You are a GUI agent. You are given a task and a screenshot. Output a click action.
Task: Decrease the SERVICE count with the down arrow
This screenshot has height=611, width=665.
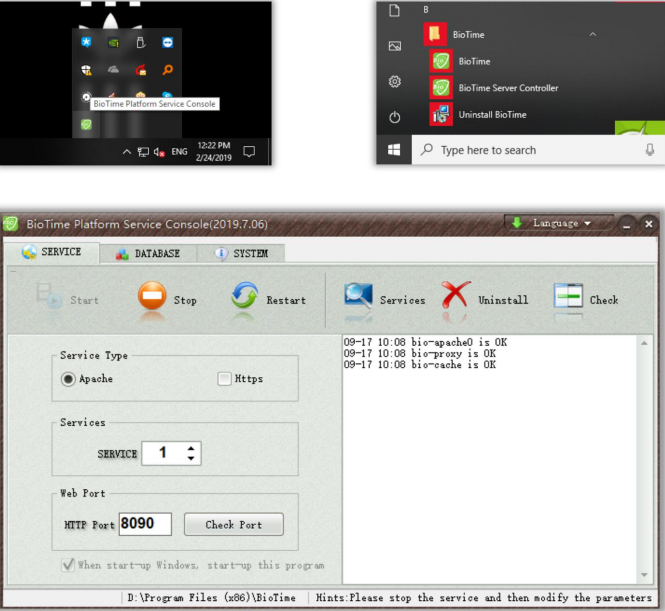tap(191, 458)
